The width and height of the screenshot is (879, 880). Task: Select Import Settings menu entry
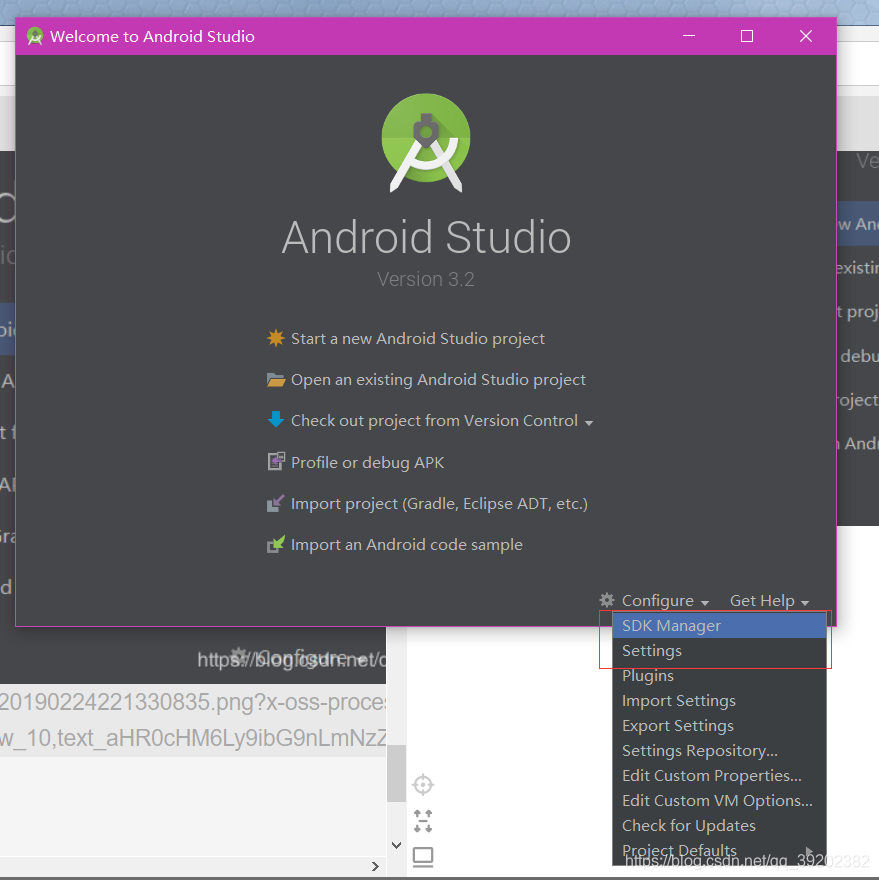(719, 700)
